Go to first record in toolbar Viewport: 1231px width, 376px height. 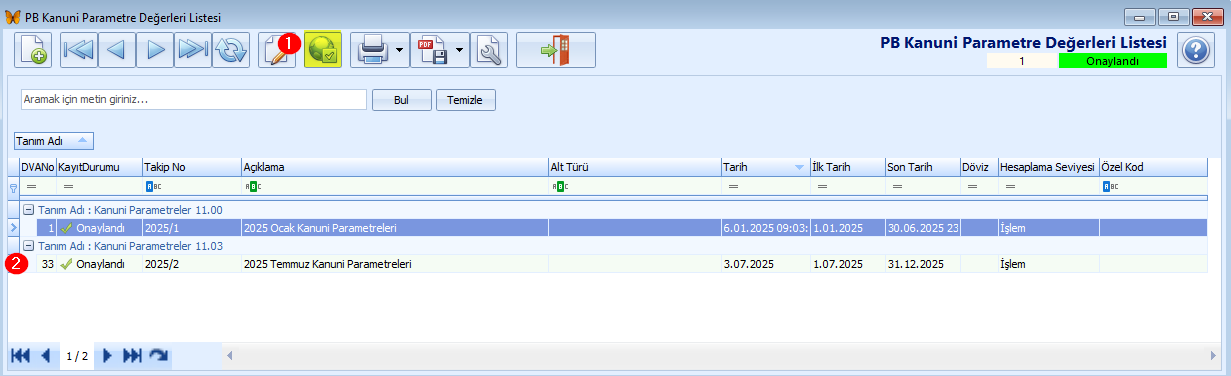(x=78, y=50)
